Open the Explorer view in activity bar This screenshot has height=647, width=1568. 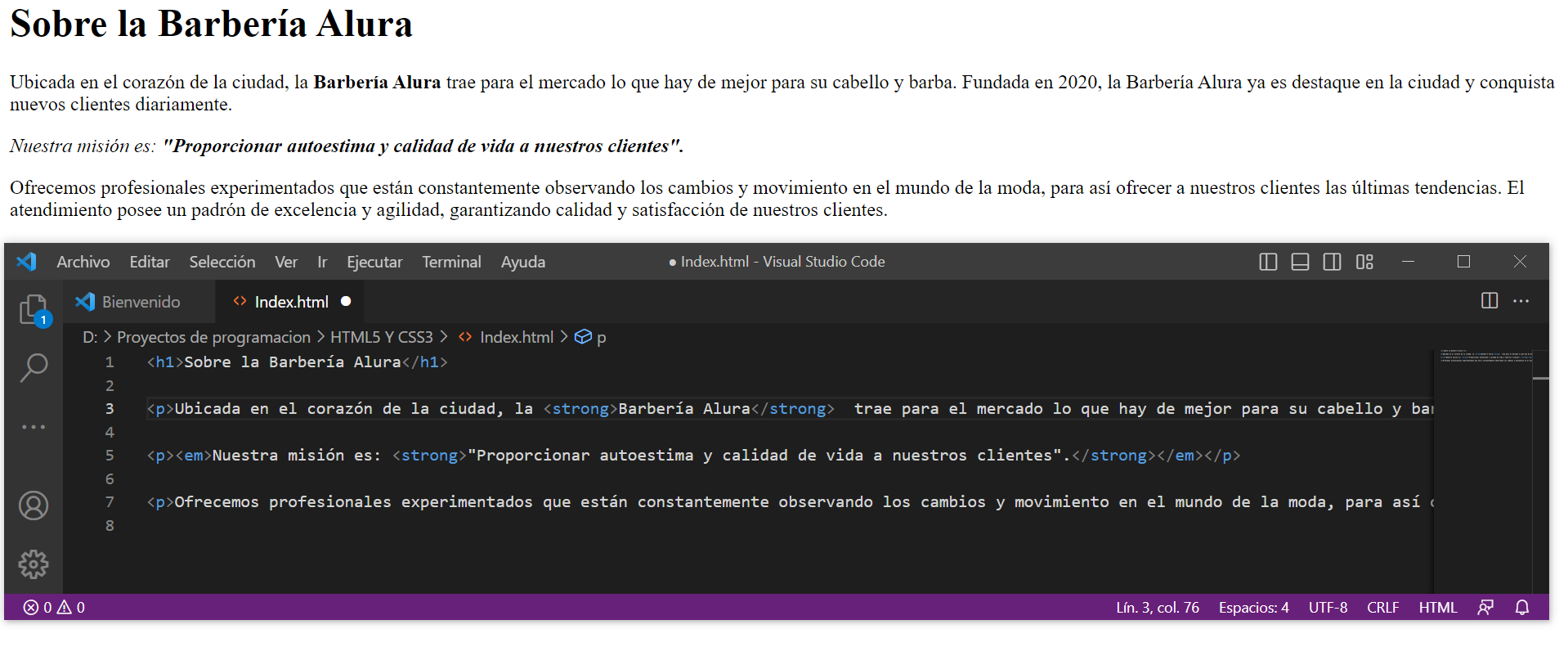tap(34, 311)
